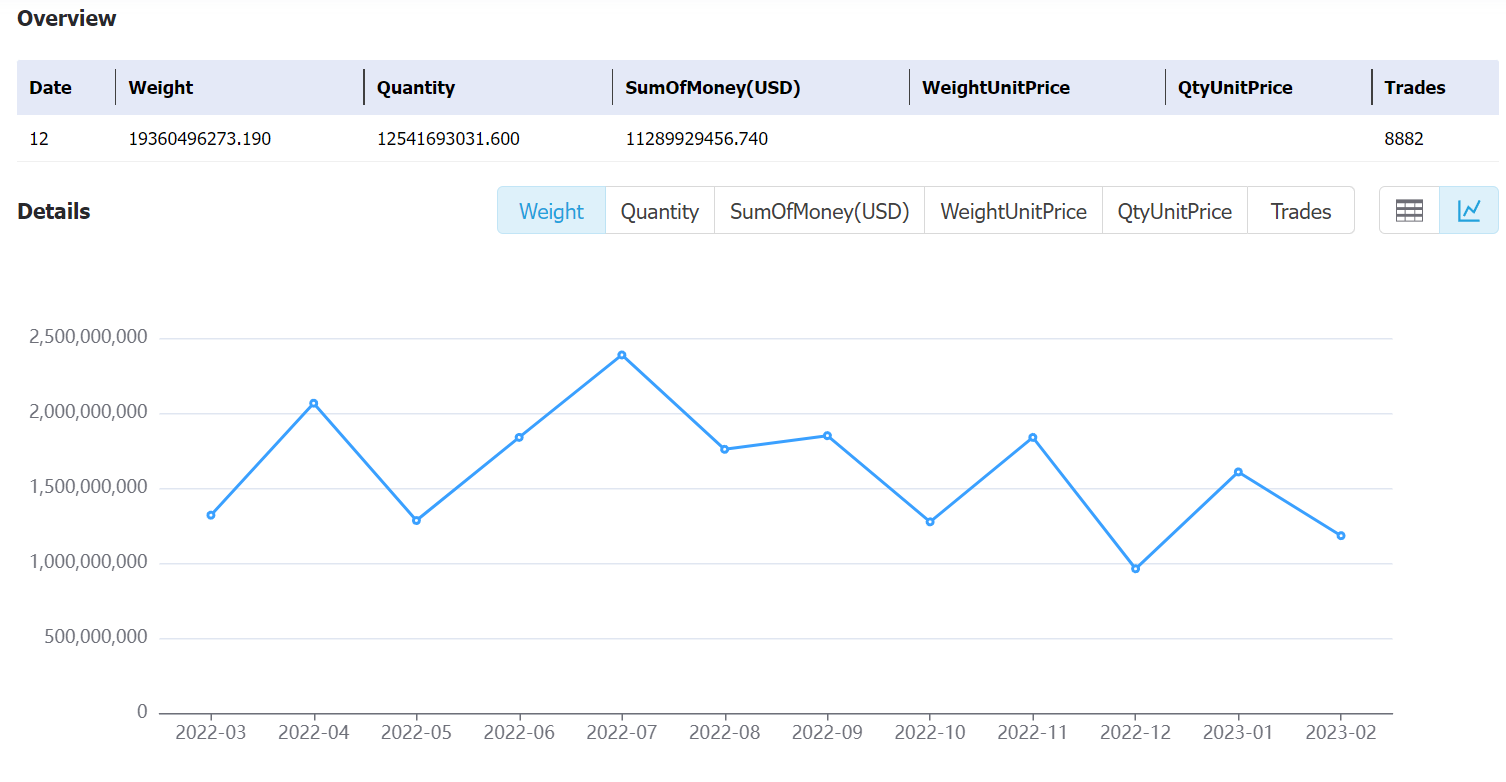The width and height of the screenshot is (1506, 782).
Task: Select the SumOfMoney(USD) tab
Action: [820, 211]
